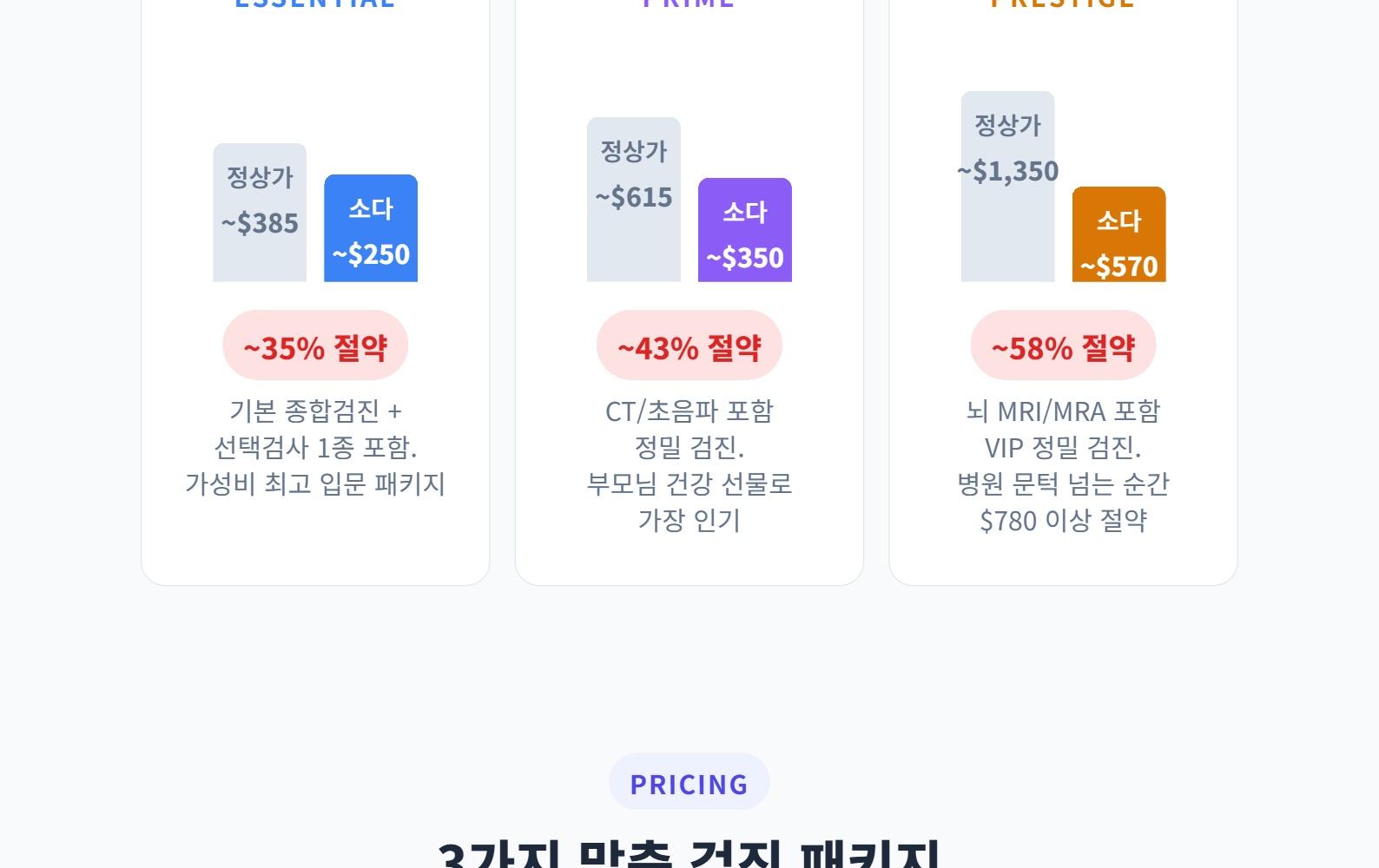The image size is (1379, 868).
Task: Click the 뇌 MRI/MRA 포함 text line
Action: [x=1063, y=411]
